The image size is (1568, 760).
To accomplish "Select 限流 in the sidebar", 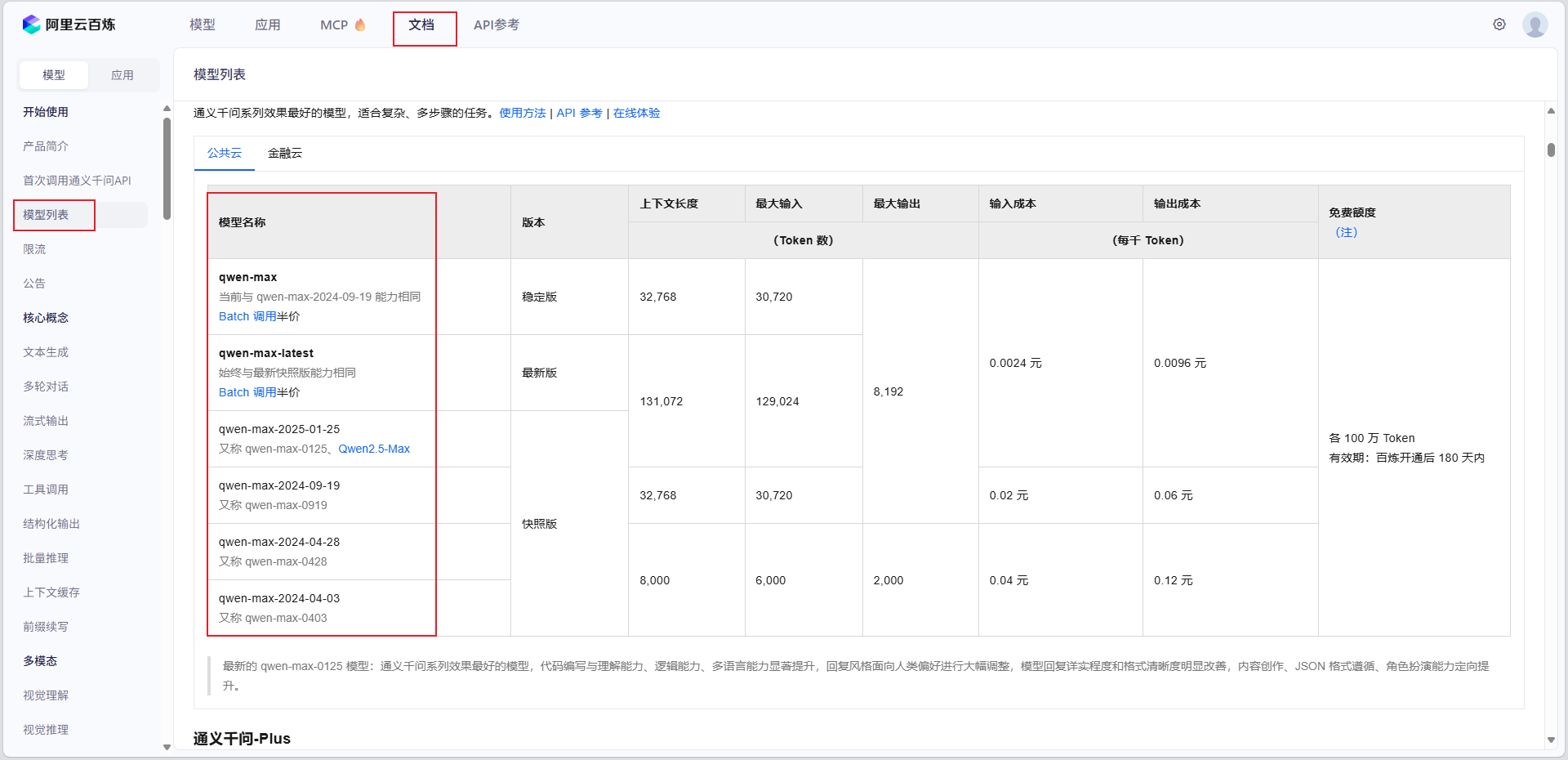I will [x=35, y=249].
